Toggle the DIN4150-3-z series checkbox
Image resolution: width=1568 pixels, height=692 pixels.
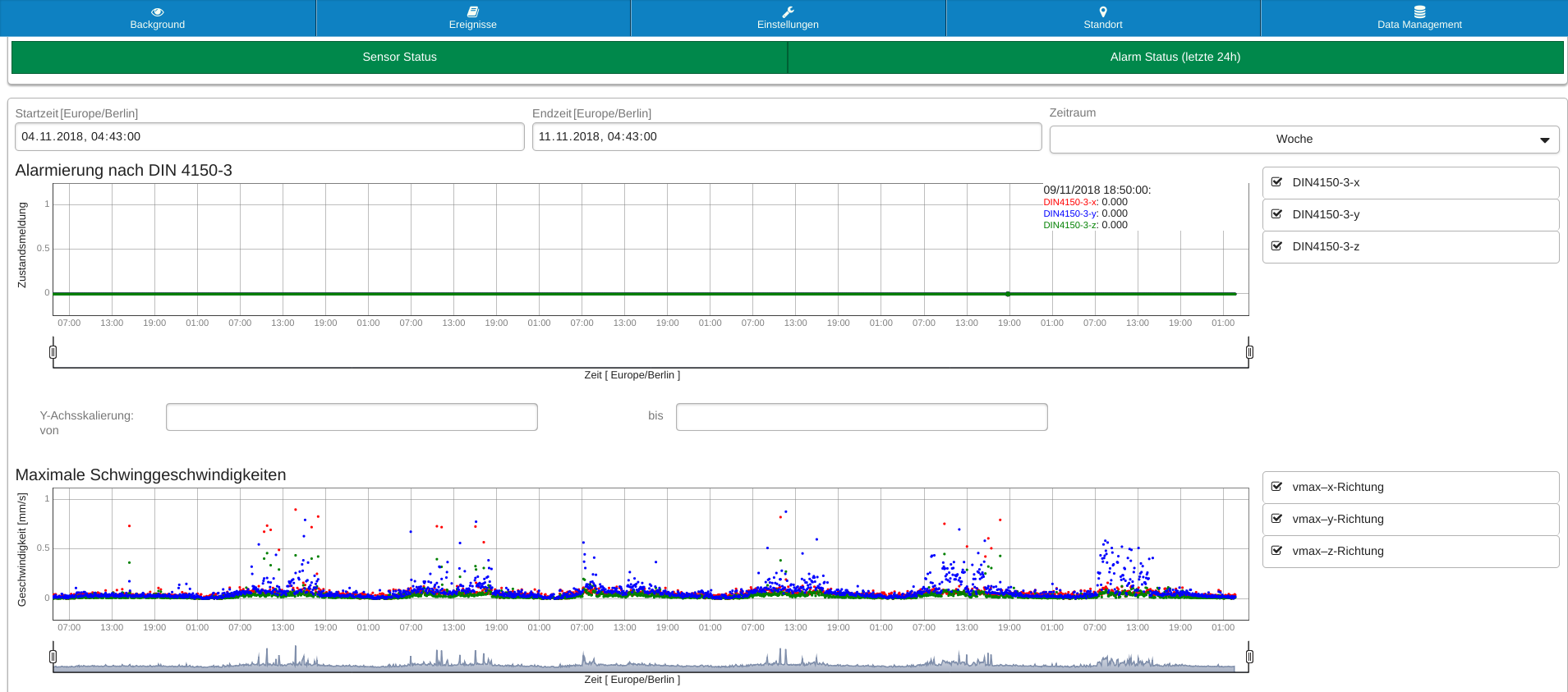[x=1276, y=246]
